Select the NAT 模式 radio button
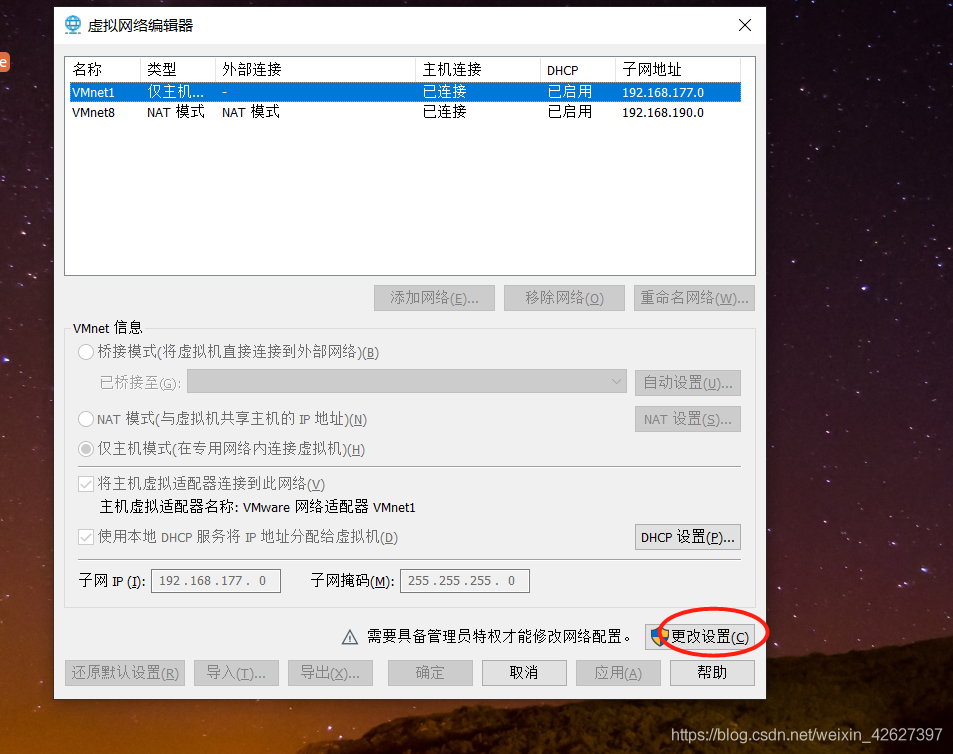953x754 pixels. tap(86, 419)
